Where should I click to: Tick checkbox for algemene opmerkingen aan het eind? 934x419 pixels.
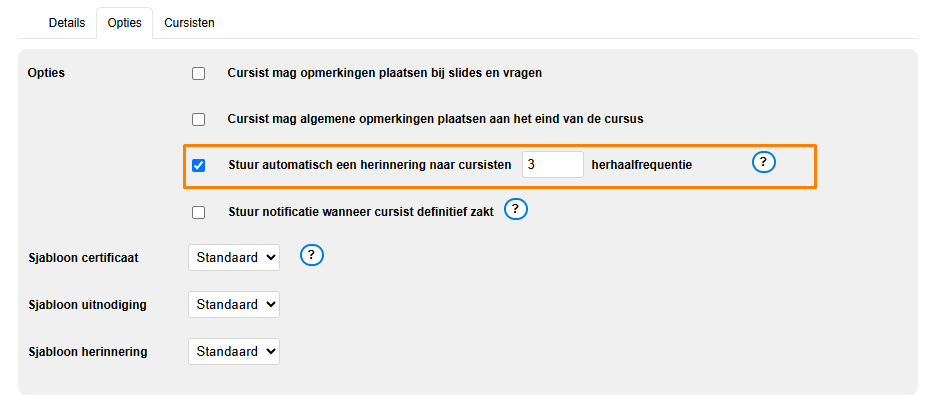pos(198,119)
